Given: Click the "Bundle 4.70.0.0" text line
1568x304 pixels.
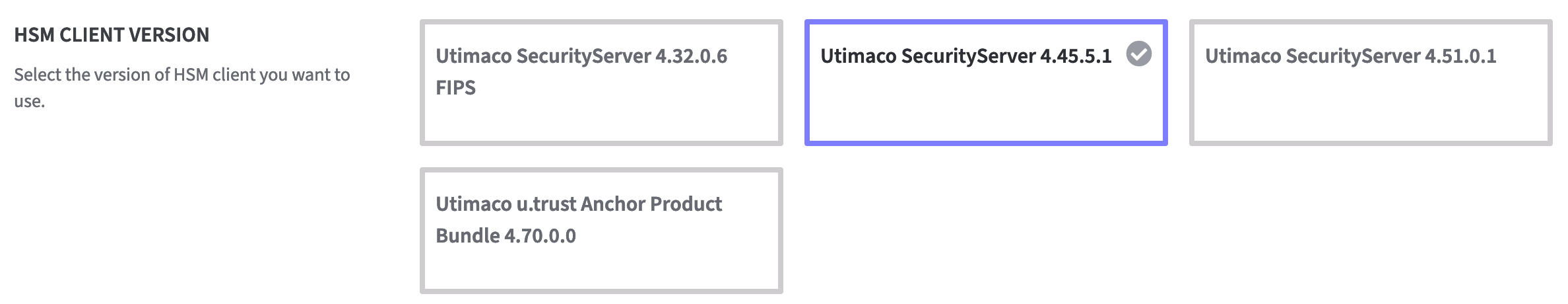Looking at the screenshot, I should coord(506,236).
